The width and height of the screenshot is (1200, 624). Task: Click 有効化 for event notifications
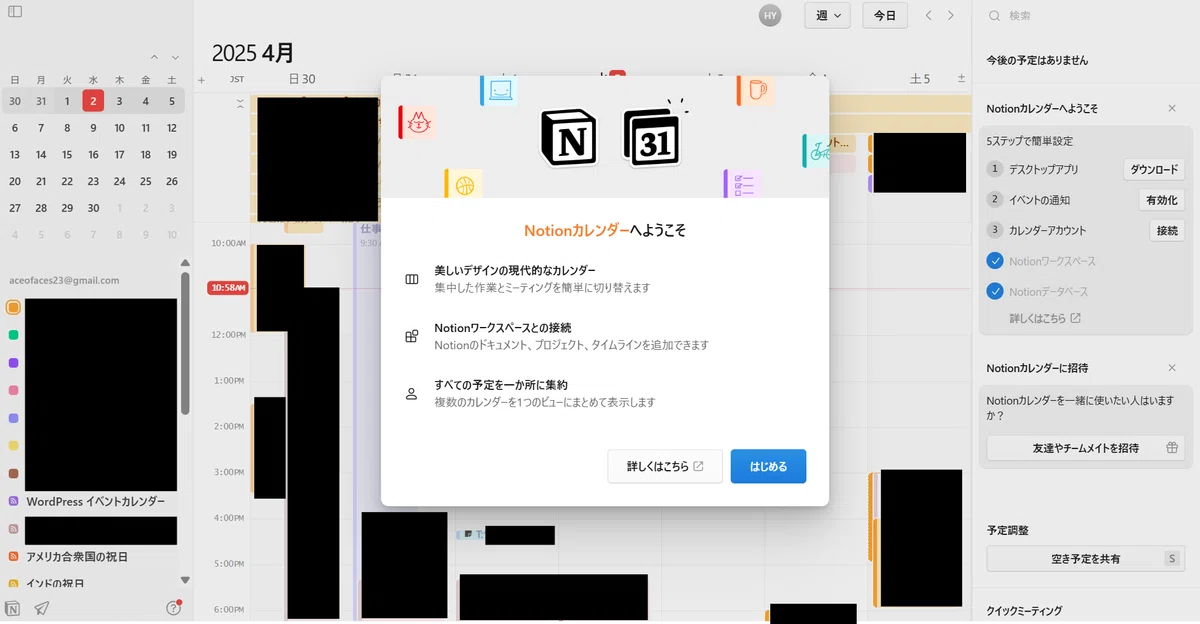(1162, 200)
